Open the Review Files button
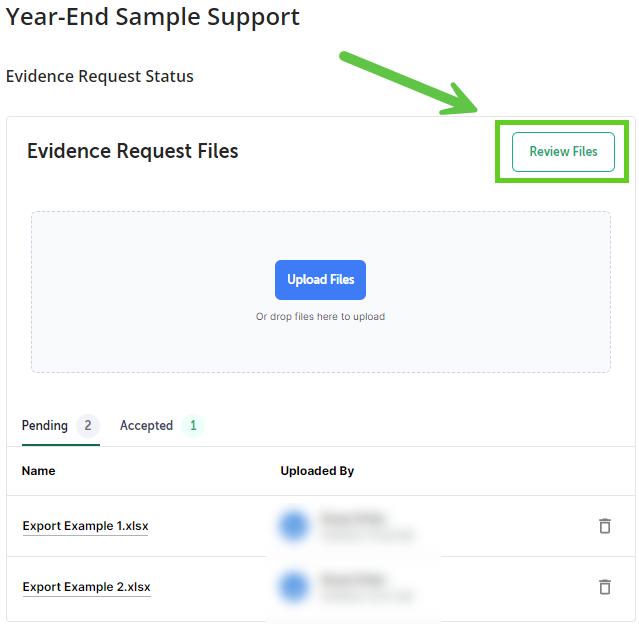This screenshot has height=624, width=639. click(x=563, y=152)
